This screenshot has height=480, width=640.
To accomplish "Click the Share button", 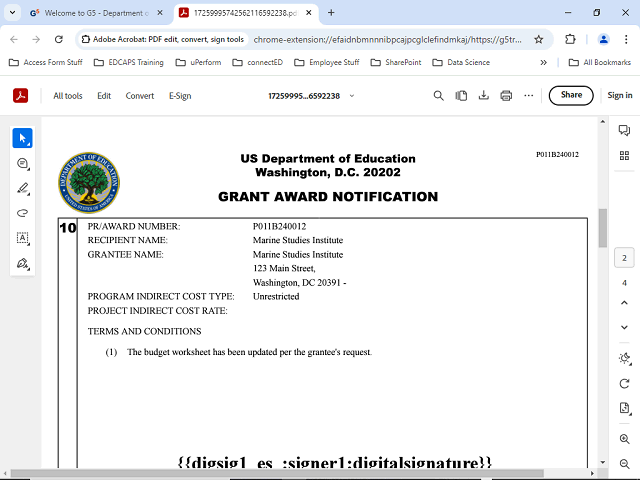I will [x=571, y=95].
